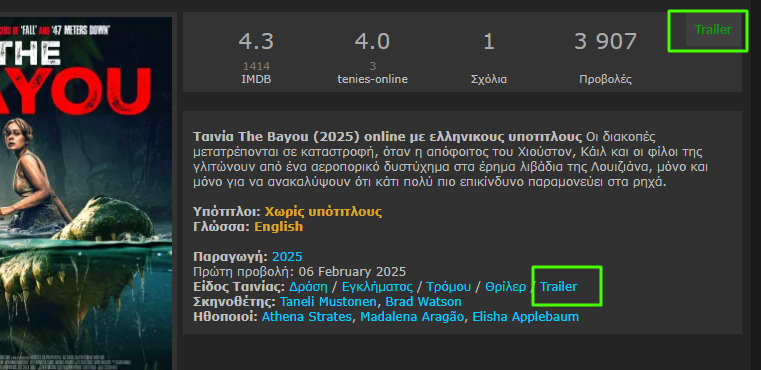Open director Taneli Mustonen's link
The height and width of the screenshot is (370, 761).
coord(328,302)
